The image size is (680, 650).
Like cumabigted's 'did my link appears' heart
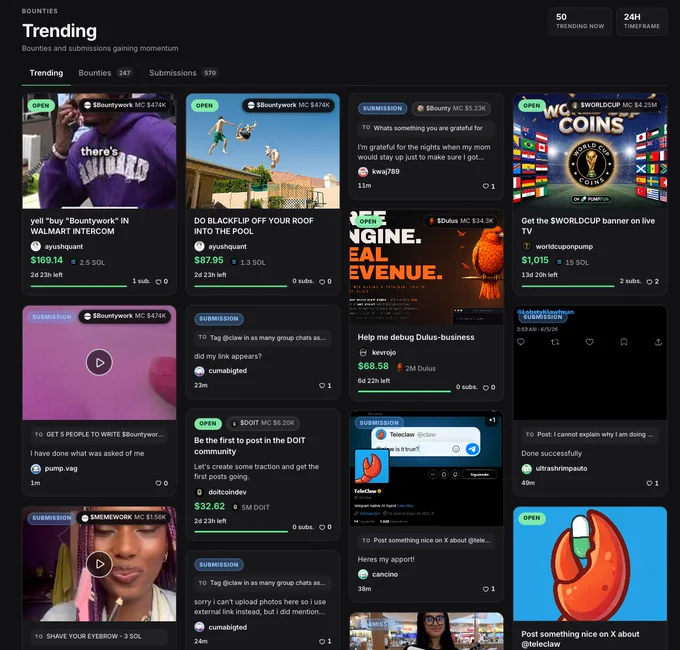click(322, 385)
